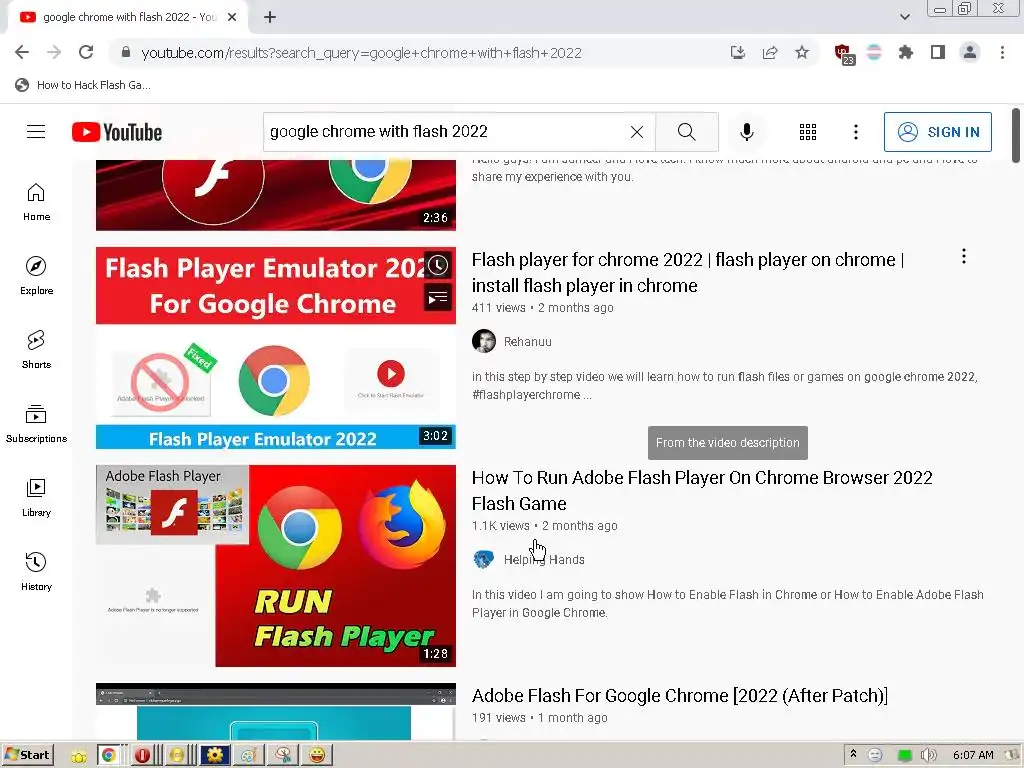This screenshot has height=768, width=1024.
Task: Share this page from the address bar
Action: coord(770,53)
